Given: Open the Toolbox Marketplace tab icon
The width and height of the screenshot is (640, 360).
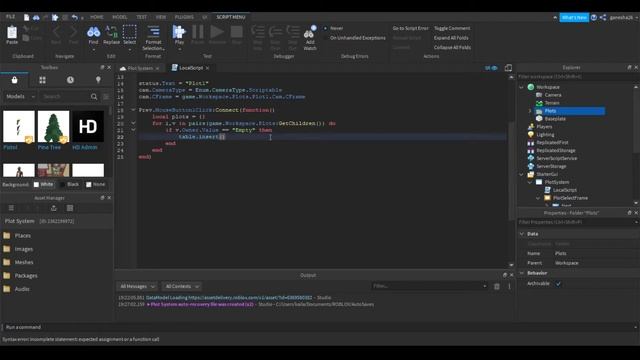Looking at the screenshot, I should click(14, 80).
